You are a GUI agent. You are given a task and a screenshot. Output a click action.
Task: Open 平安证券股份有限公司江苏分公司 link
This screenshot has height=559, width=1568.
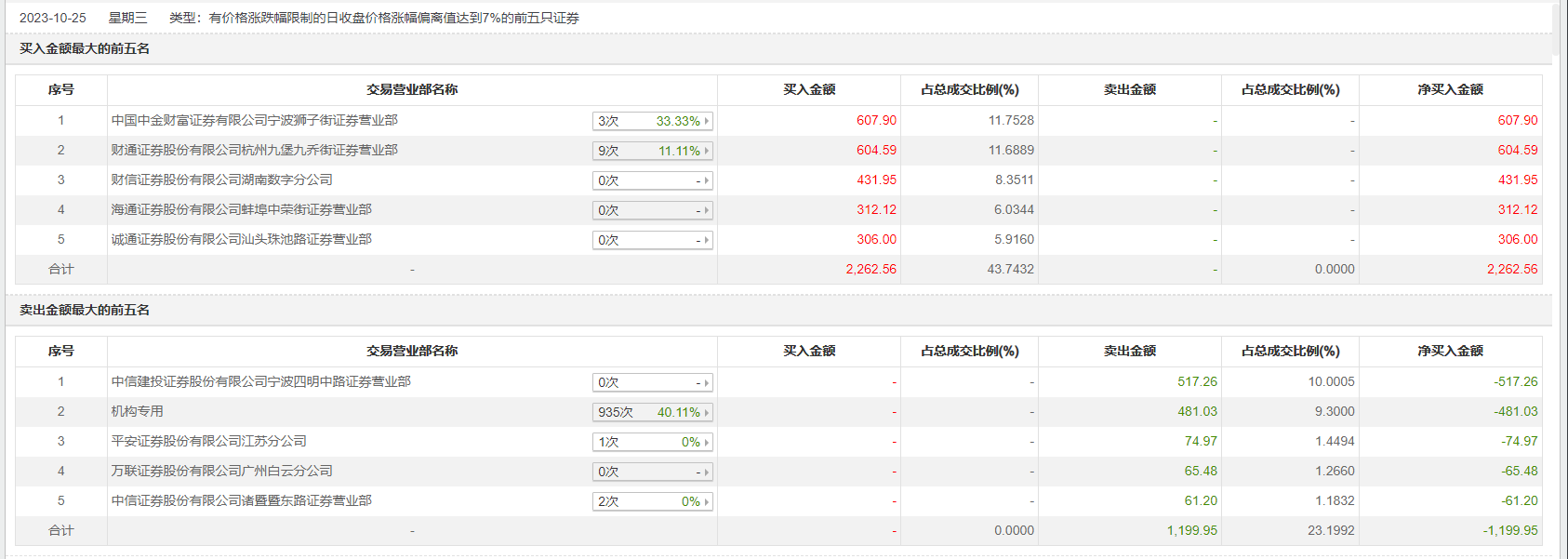pos(209,441)
